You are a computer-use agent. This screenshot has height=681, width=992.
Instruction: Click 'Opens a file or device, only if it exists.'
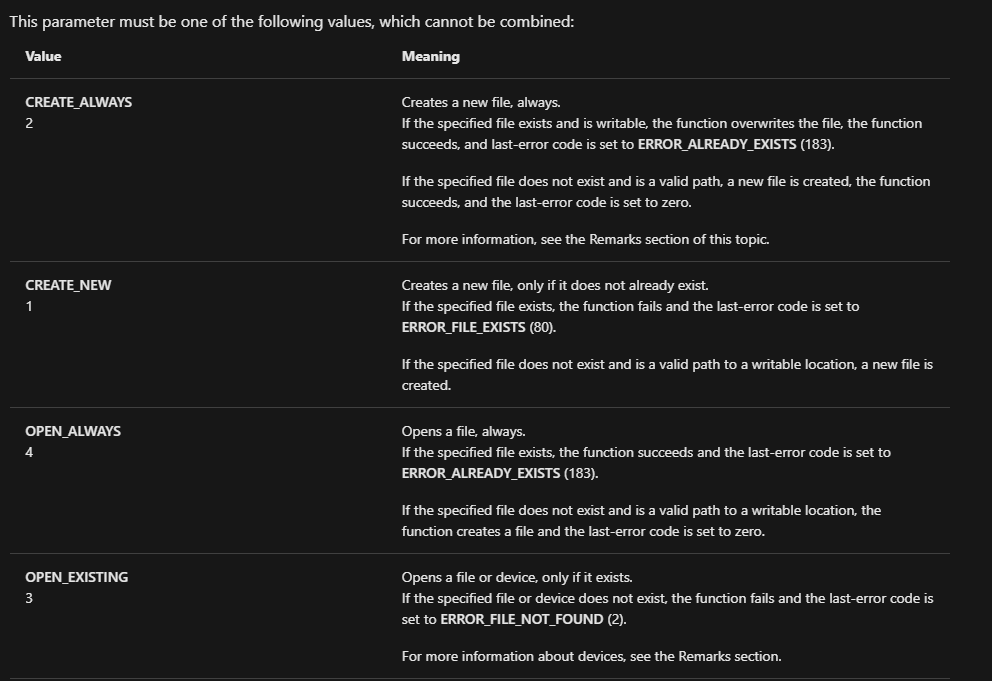(517, 577)
